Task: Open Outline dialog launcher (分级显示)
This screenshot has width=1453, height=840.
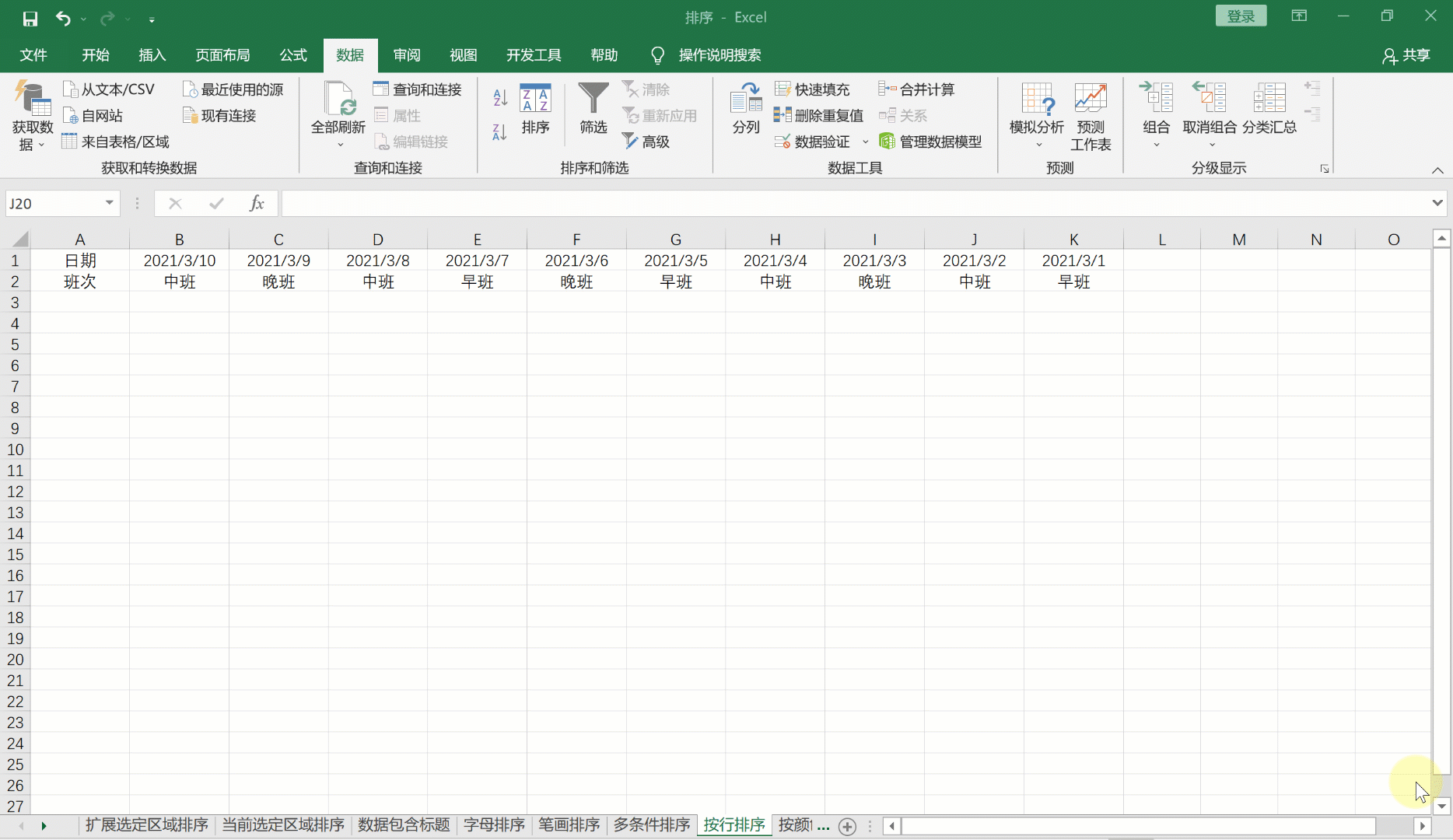Action: [1324, 169]
